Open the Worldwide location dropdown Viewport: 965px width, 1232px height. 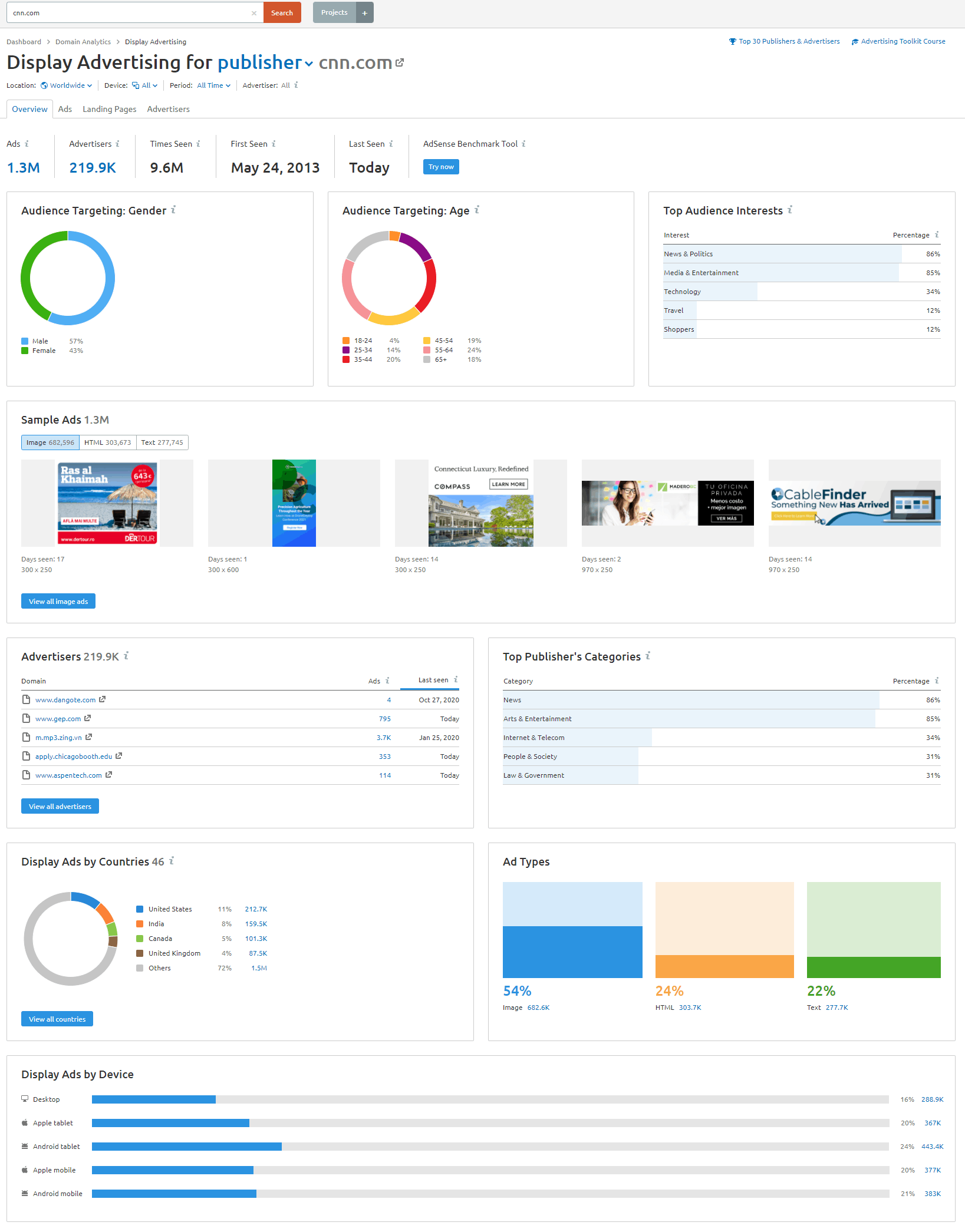pyautogui.click(x=66, y=85)
